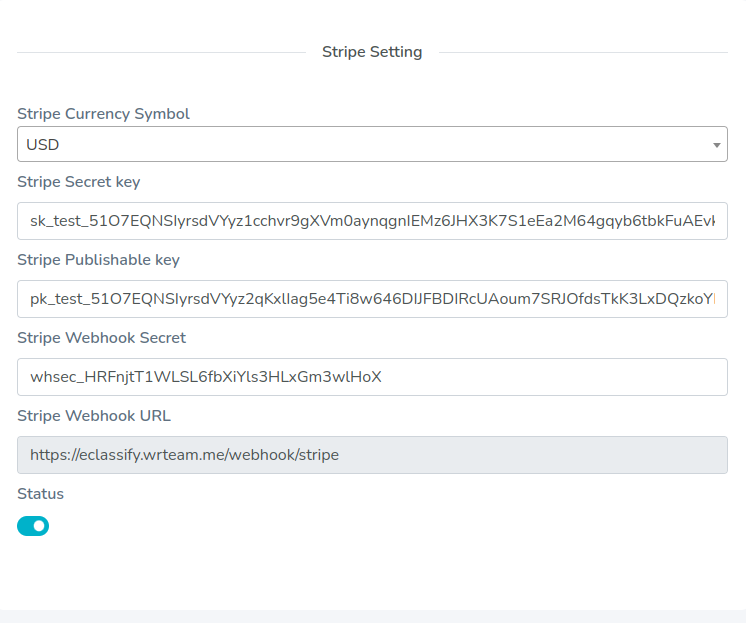Click the Stripe Webhook Secret label

101,338
